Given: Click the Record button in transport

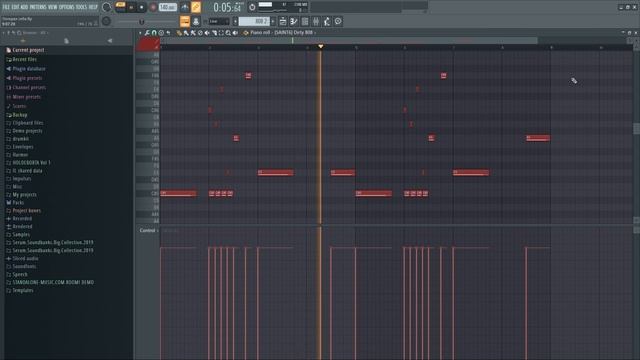Looking at the screenshot, I should pos(153,7).
